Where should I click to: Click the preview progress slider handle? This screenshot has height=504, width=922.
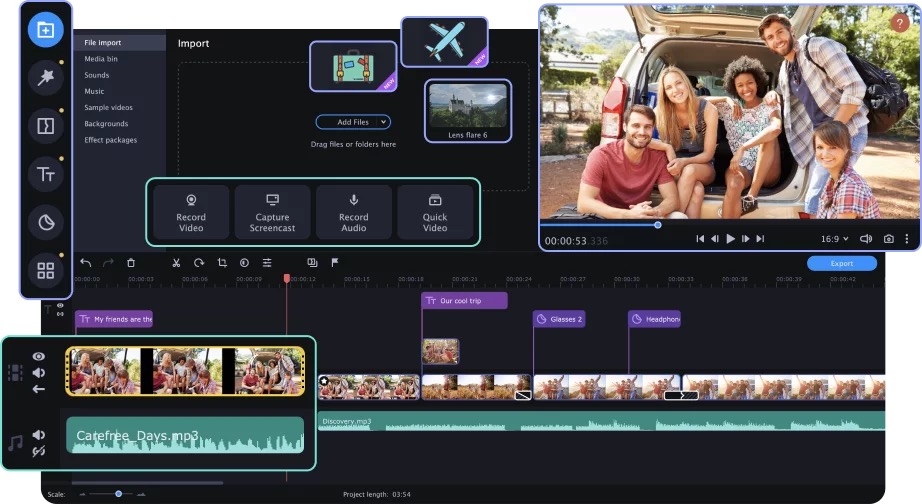[x=658, y=225]
